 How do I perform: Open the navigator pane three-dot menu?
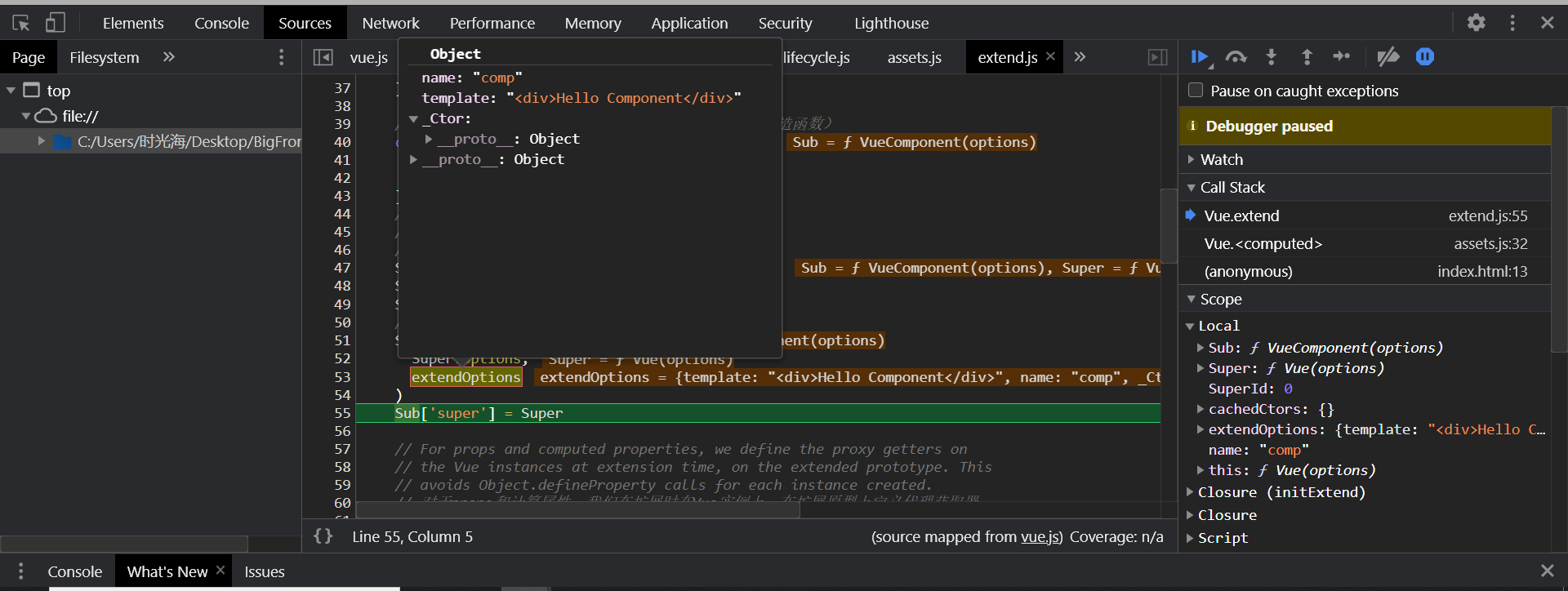point(282,57)
